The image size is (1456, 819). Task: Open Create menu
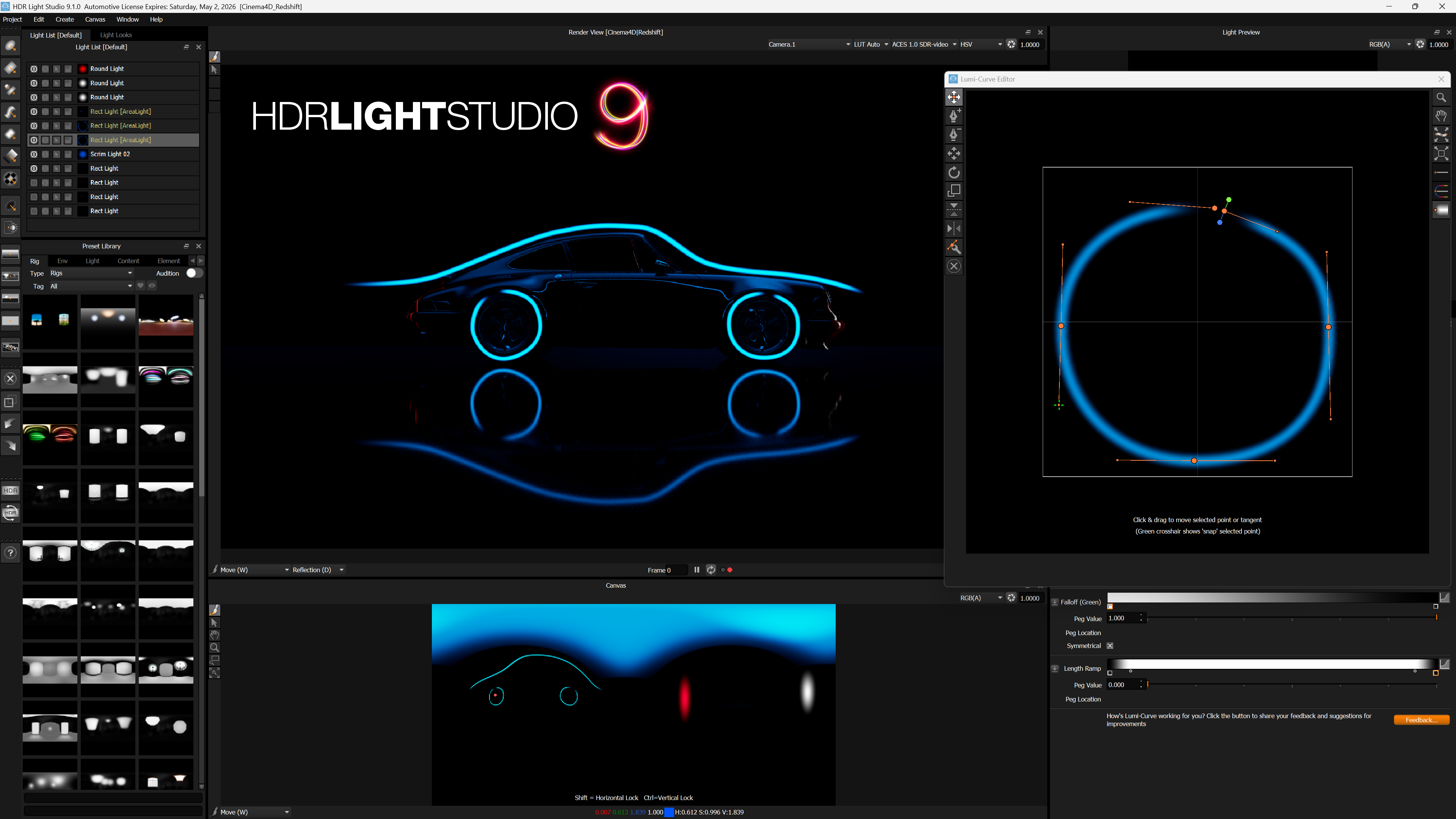click(x=64, y=19)
